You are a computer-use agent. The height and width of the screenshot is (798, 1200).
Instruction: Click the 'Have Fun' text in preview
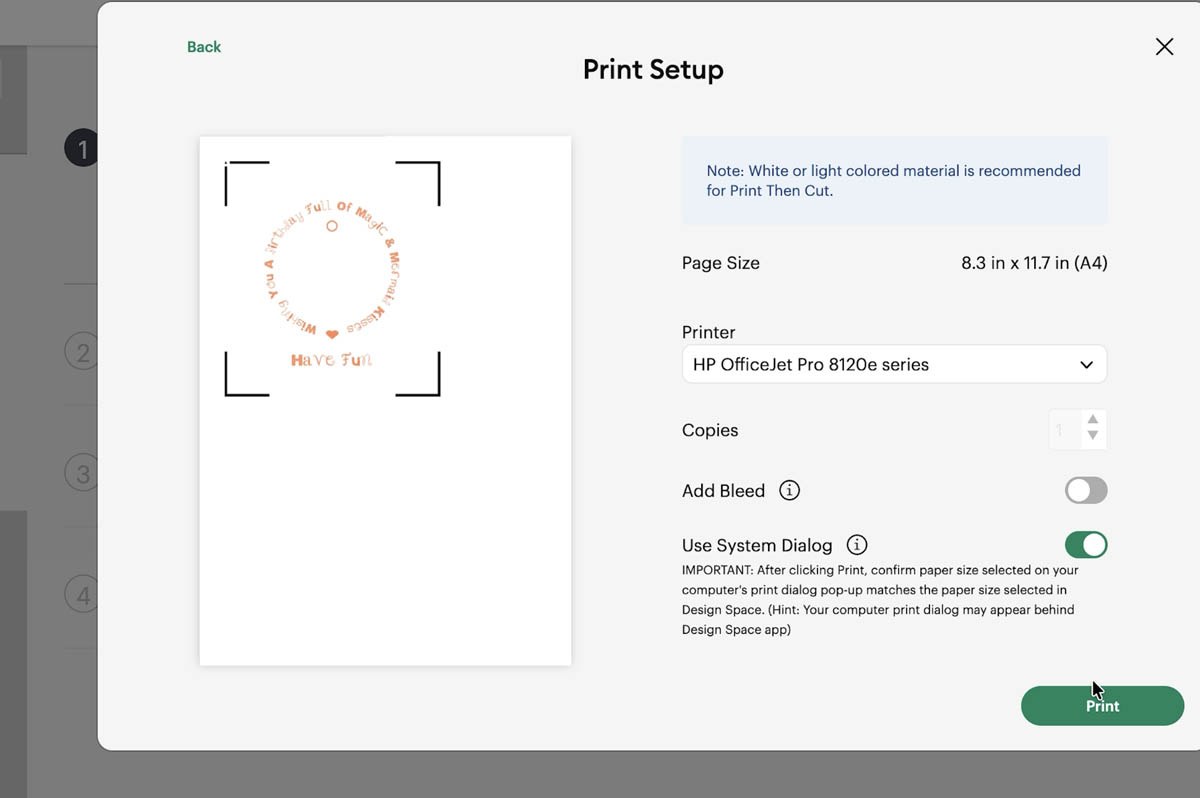[332, 360]
